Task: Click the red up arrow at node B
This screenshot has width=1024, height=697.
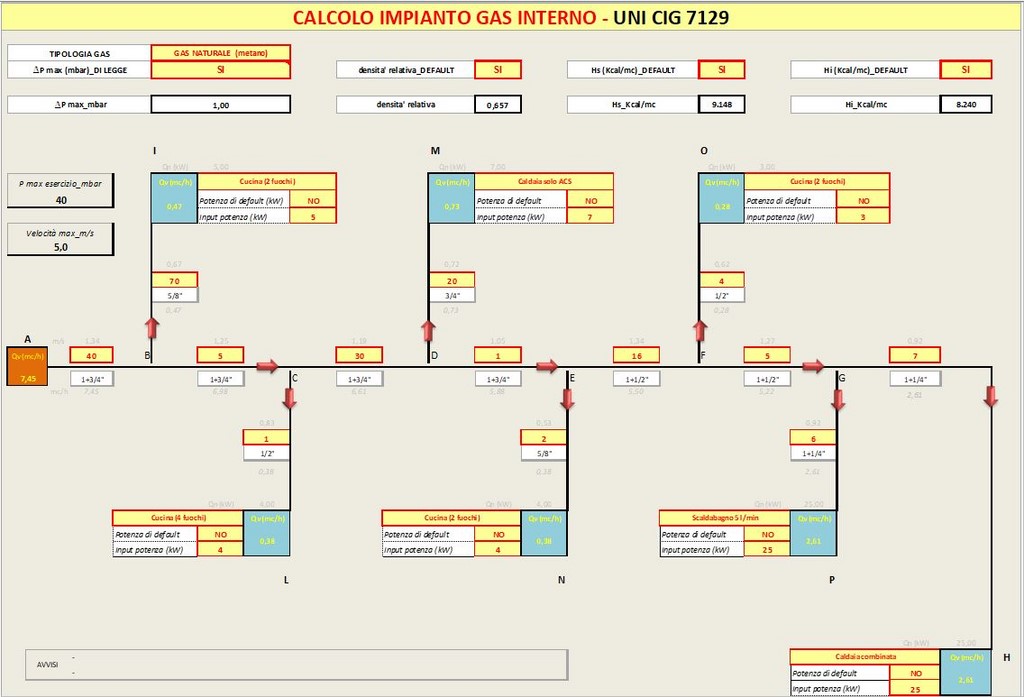Action: pos(151,329)
